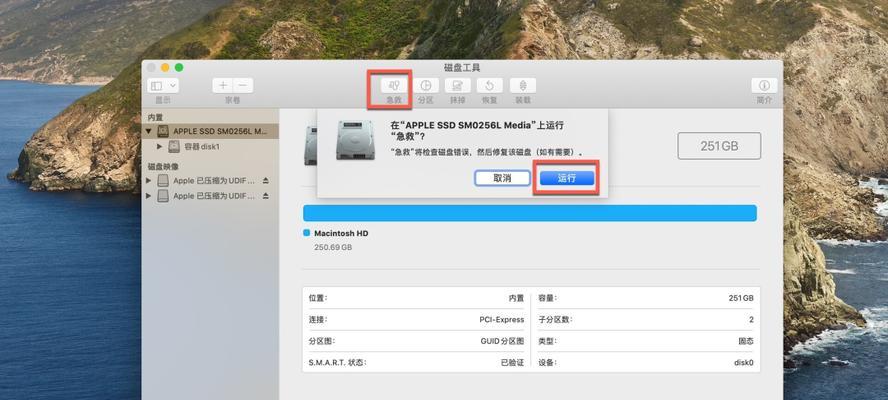The height and width of the screenshot is (400, 888).
Task: Select APPLE SSD SM0256L M... in sidebar
Action: pyautogui.click(x=210, y=131)
